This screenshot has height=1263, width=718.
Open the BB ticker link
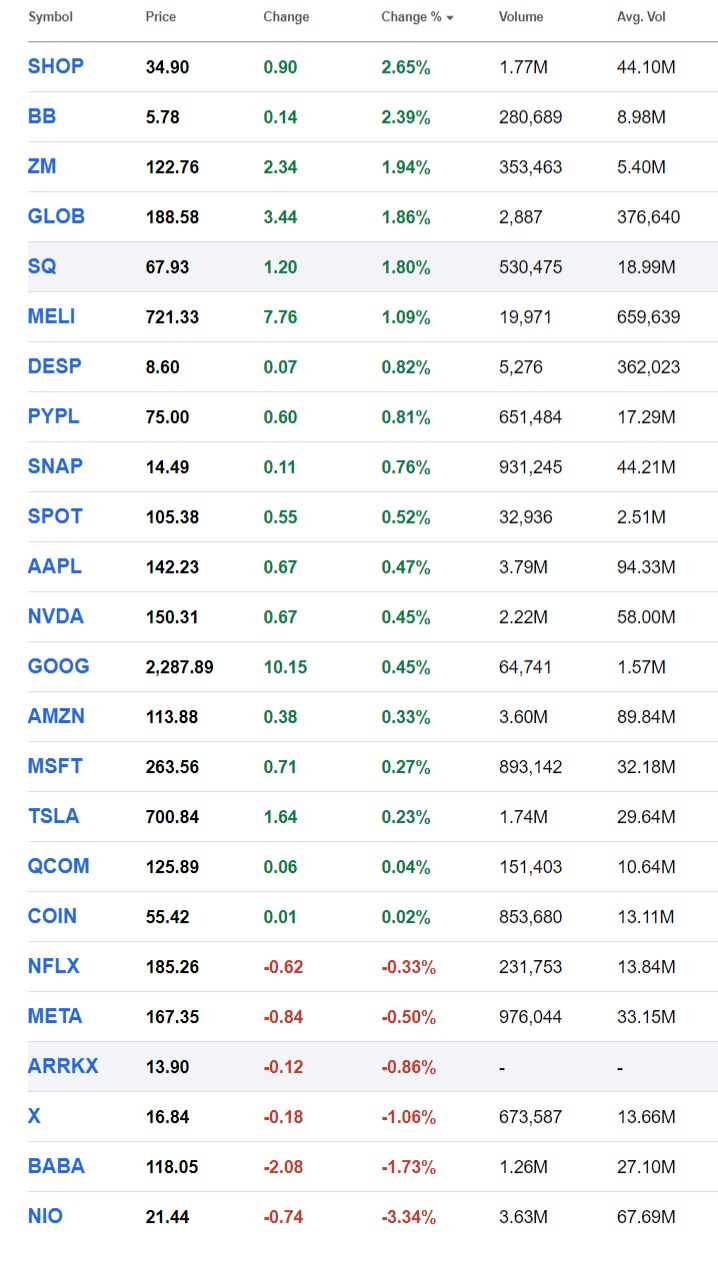point(42,117)
